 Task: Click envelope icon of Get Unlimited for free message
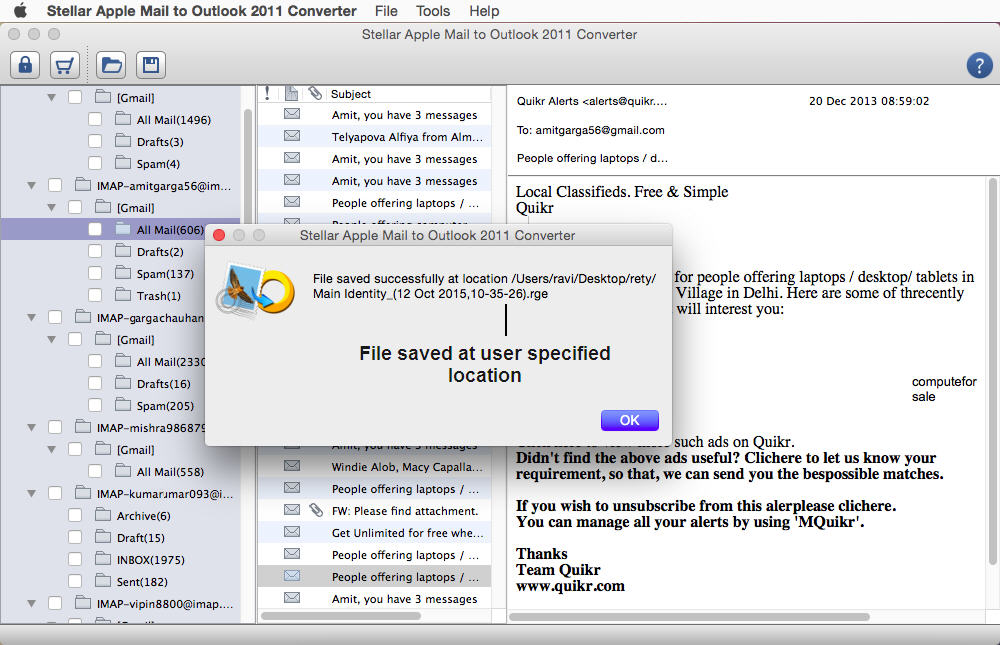292,532
